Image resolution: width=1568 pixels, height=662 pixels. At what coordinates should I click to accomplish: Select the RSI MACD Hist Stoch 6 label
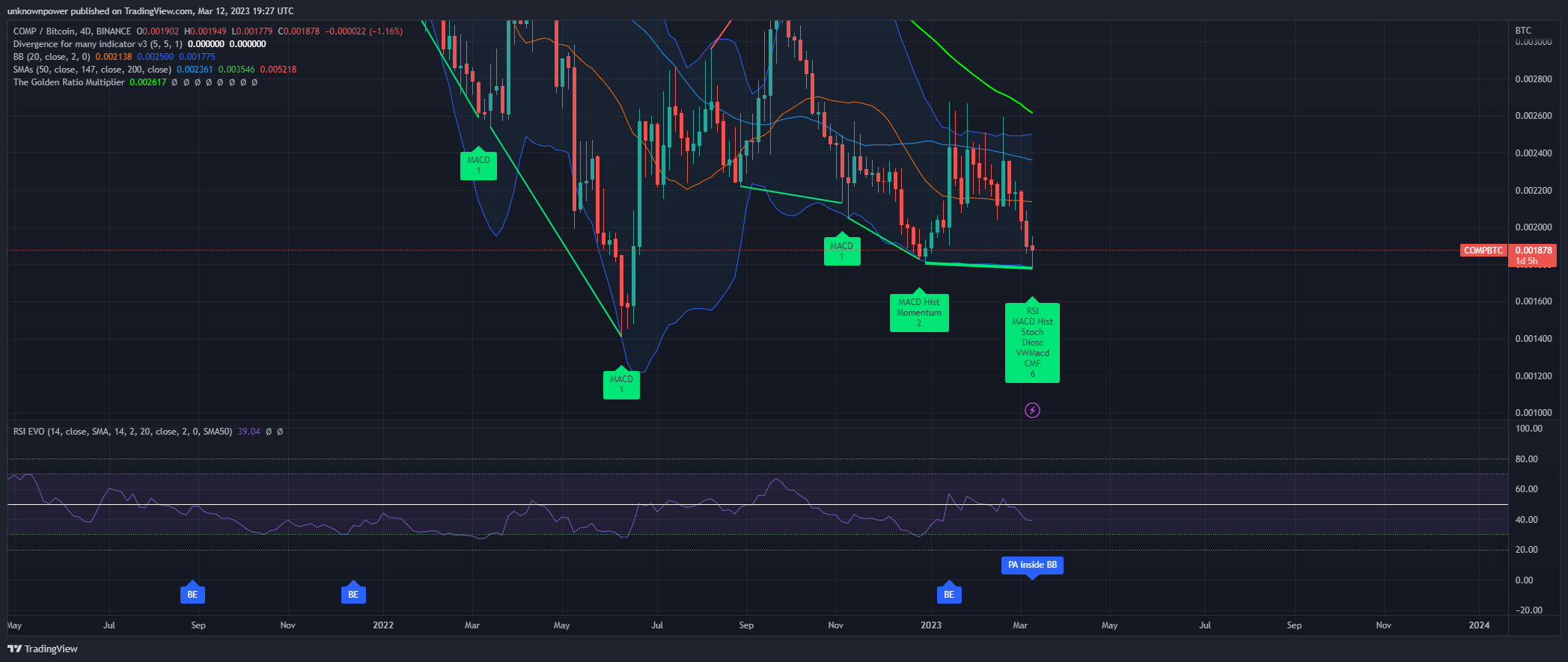click(x=1032, y=342)
